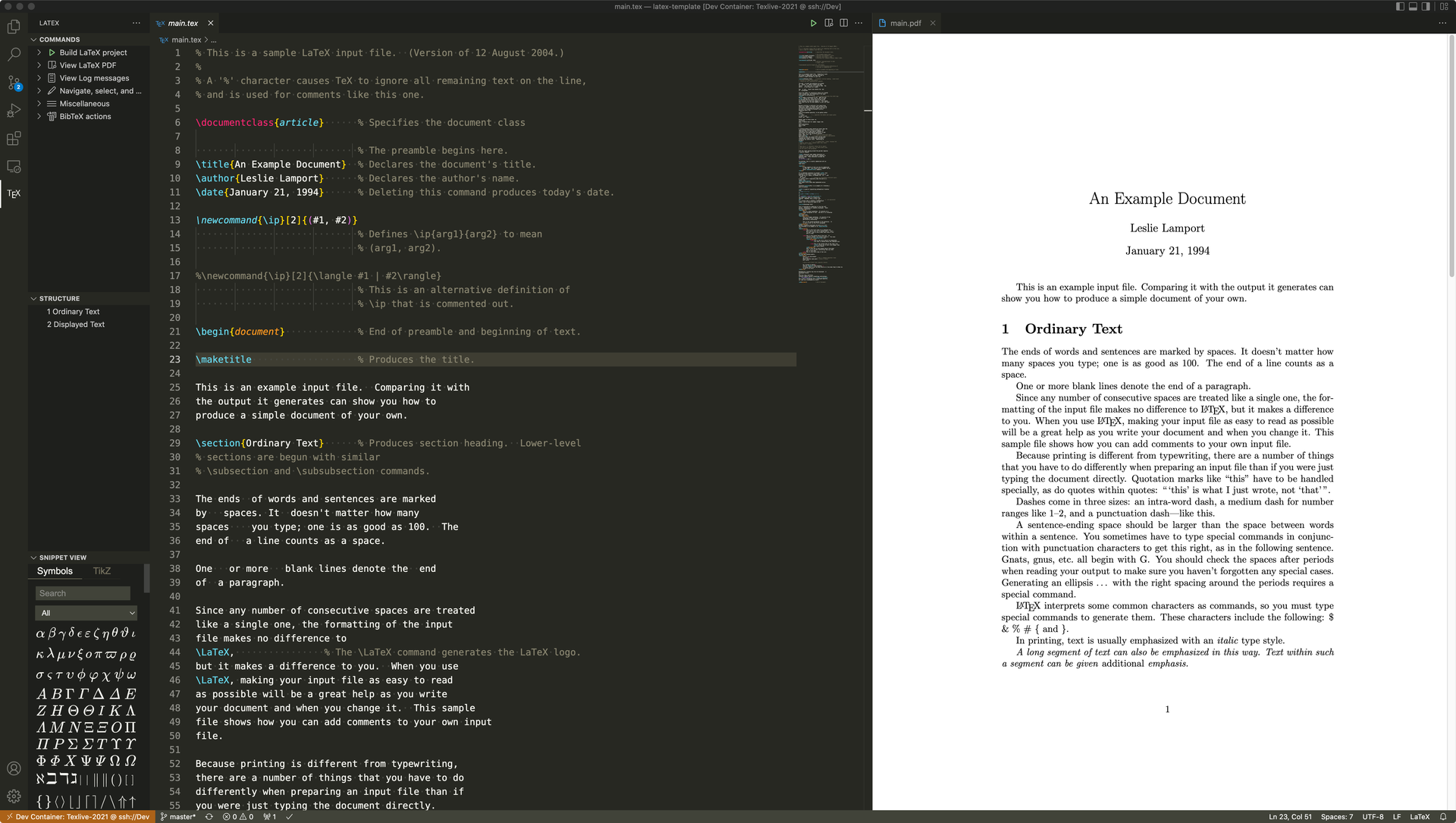
Task: Click the symbol Search input field
Action: click(83, 592)
